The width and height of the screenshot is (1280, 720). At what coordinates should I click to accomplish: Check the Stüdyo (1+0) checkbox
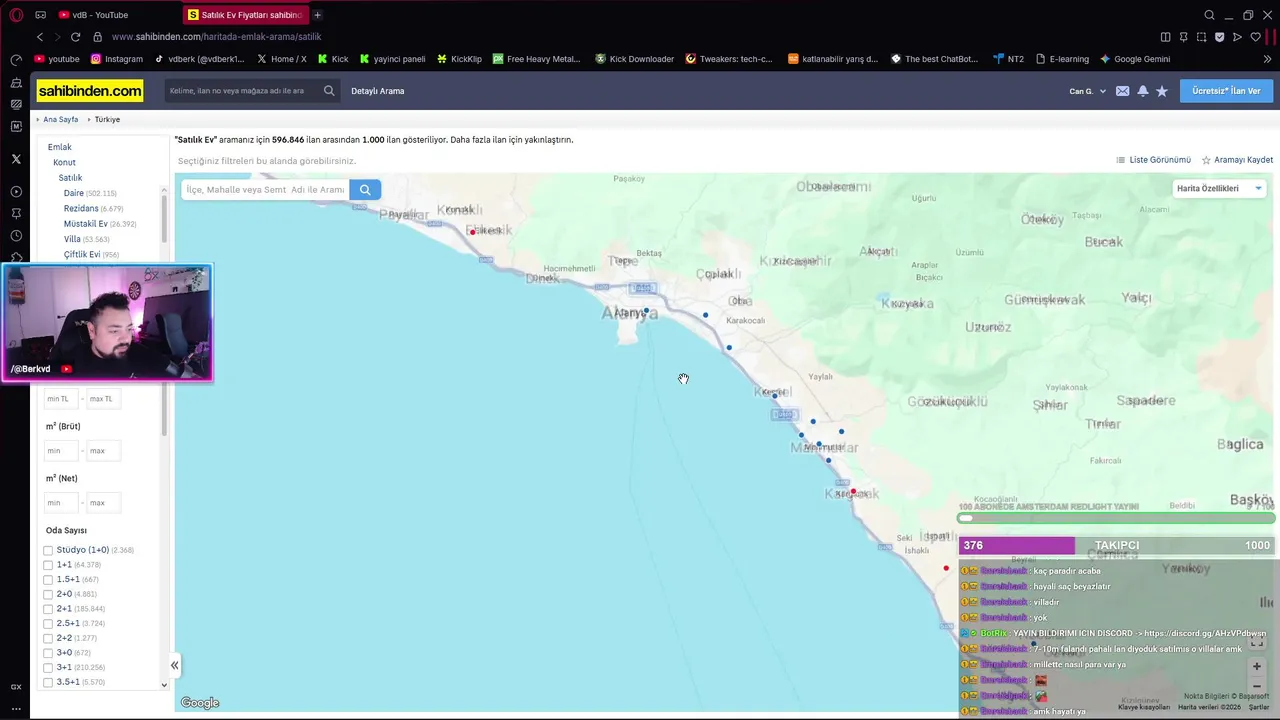[x=48, y=550]
